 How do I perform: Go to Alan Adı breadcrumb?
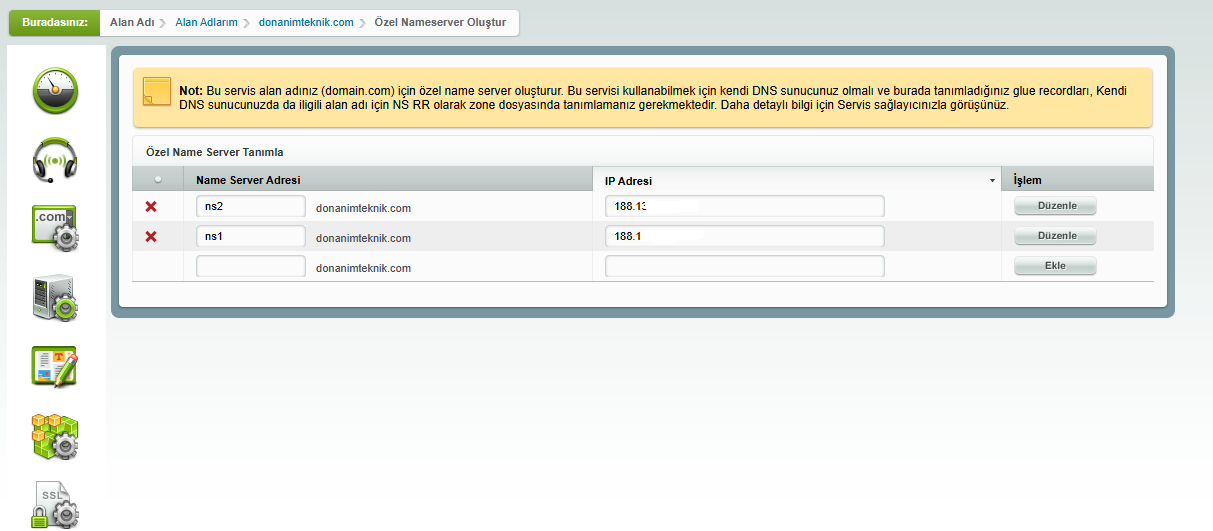coord(131,22)
